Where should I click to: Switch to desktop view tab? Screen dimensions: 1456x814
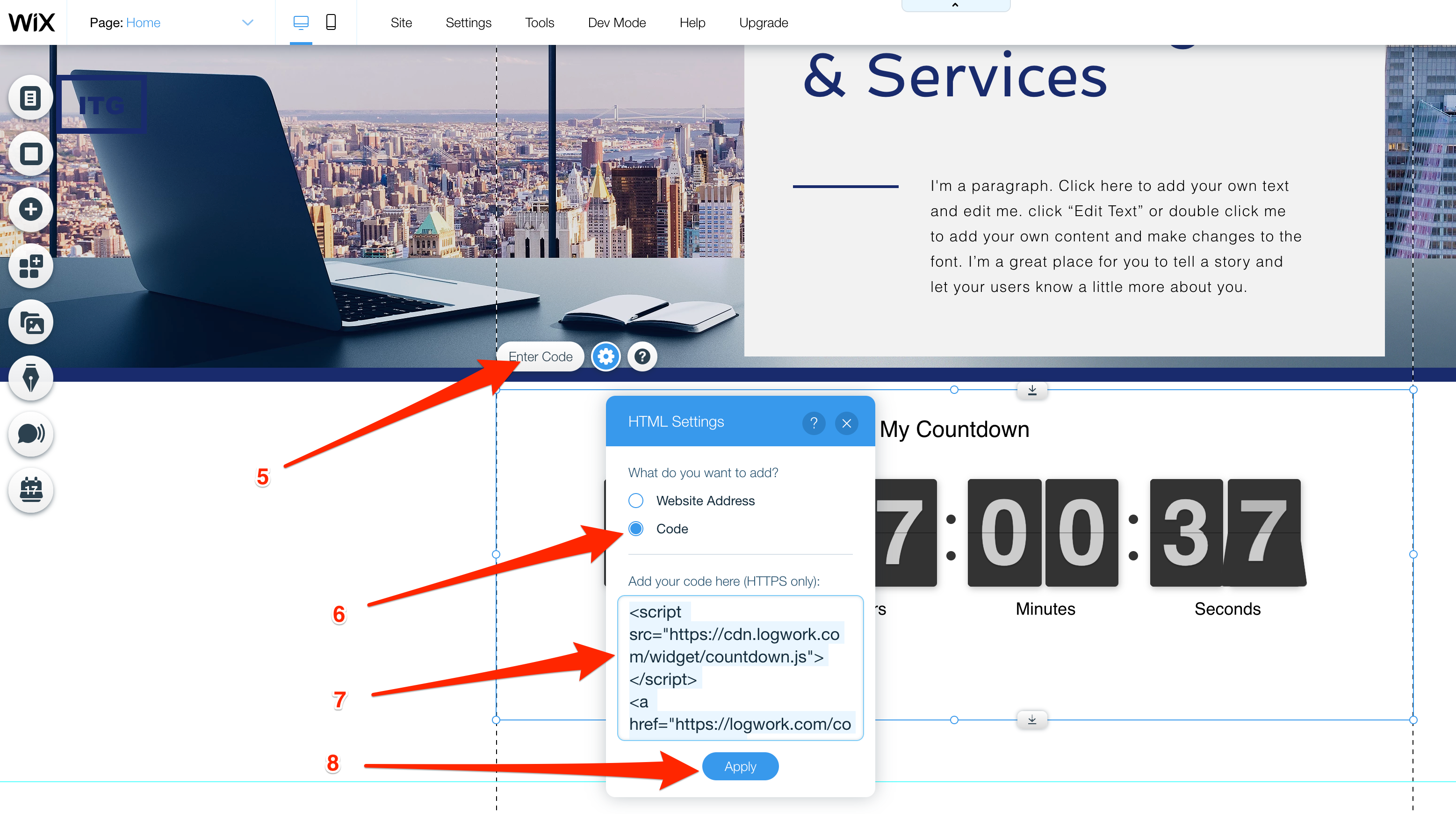click(x=301, y=22)
